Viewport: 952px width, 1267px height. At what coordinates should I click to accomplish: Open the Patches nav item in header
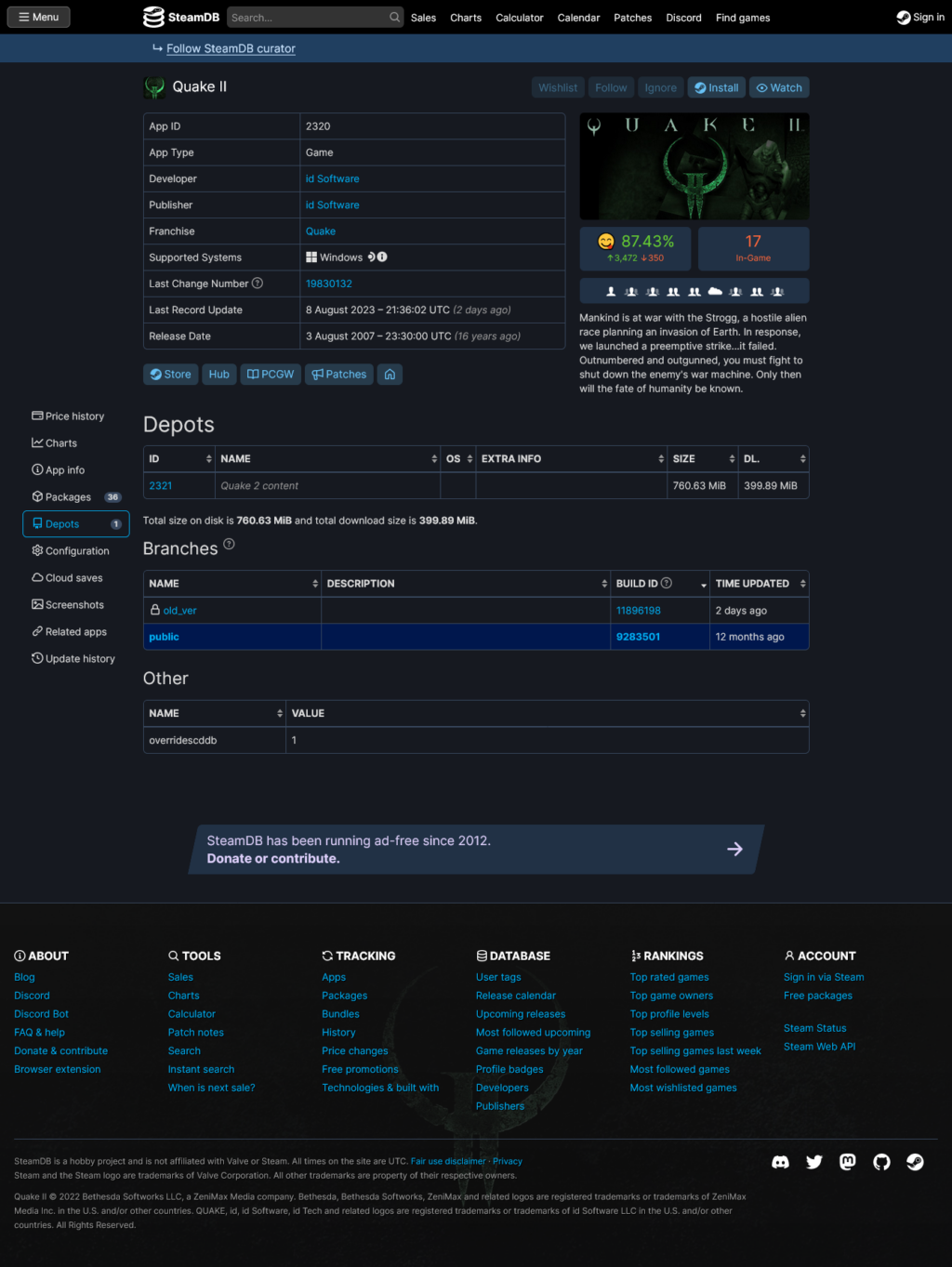click(633, 18)
